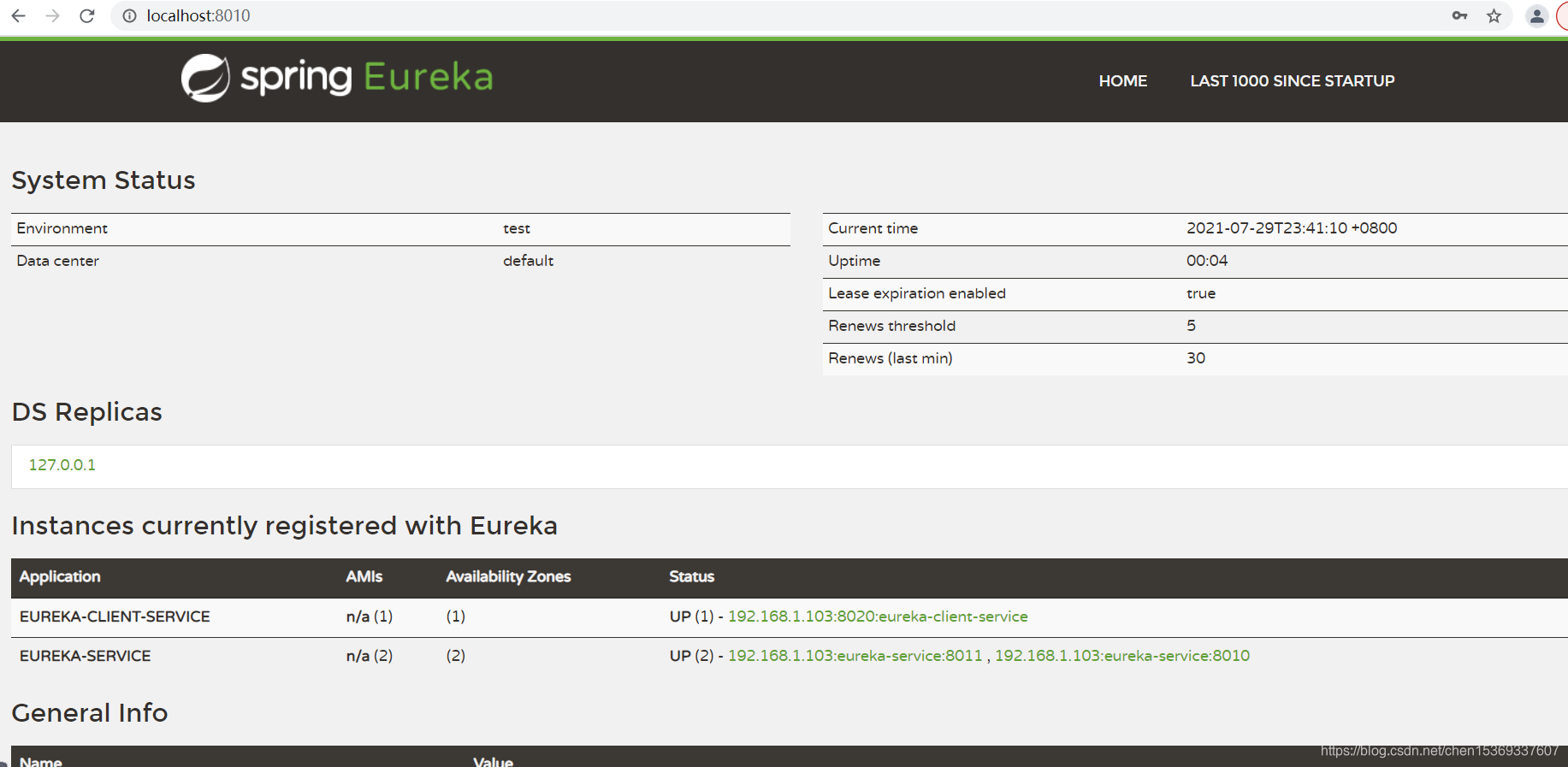Image resolution: width=1568 pixels, height=767 pixels.
Task: Open the 127.0.0.1 replica link
Action: coord(62,465)
